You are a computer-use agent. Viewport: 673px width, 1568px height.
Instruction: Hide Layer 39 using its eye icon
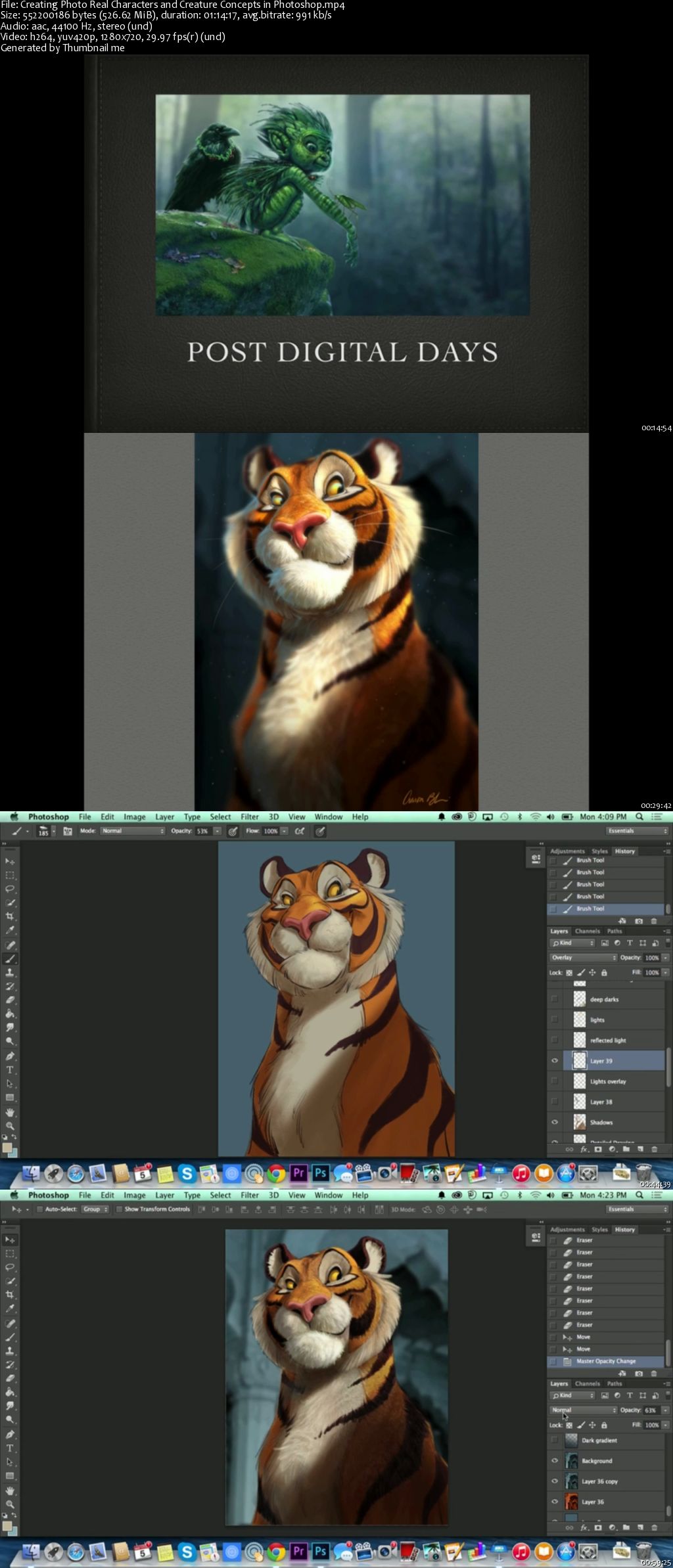(x=555, y=1060)
